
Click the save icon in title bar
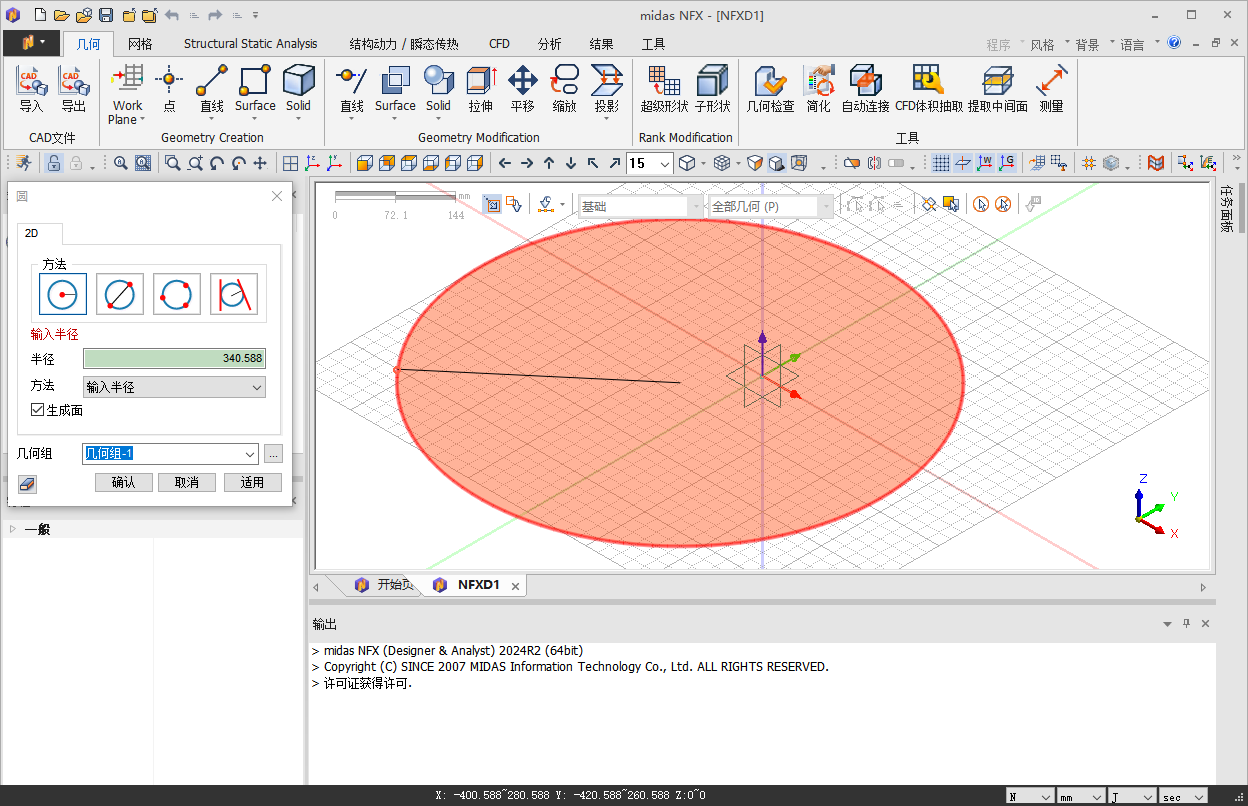click(x=106, y=15)
